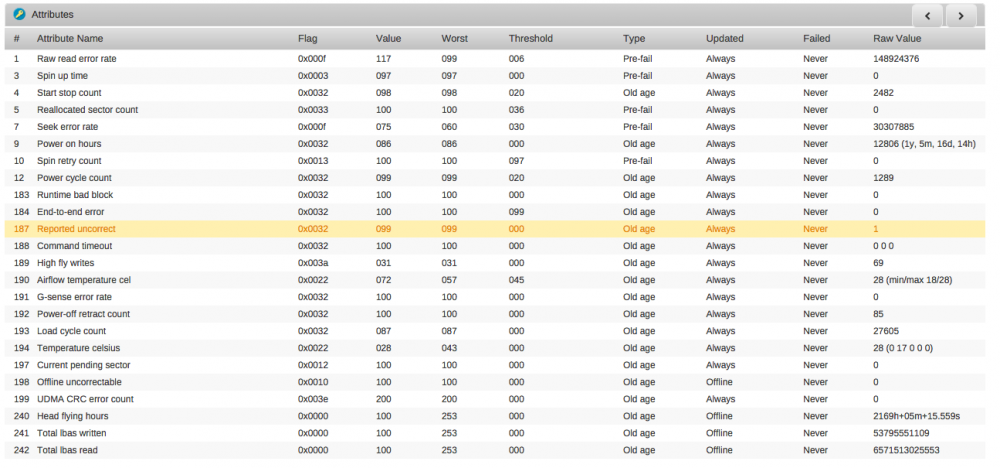Viewport: 1000px width, 468px height.
Task: Select the Power cycle count attribute
Action: pyautogui.click(x=74, y=178)
